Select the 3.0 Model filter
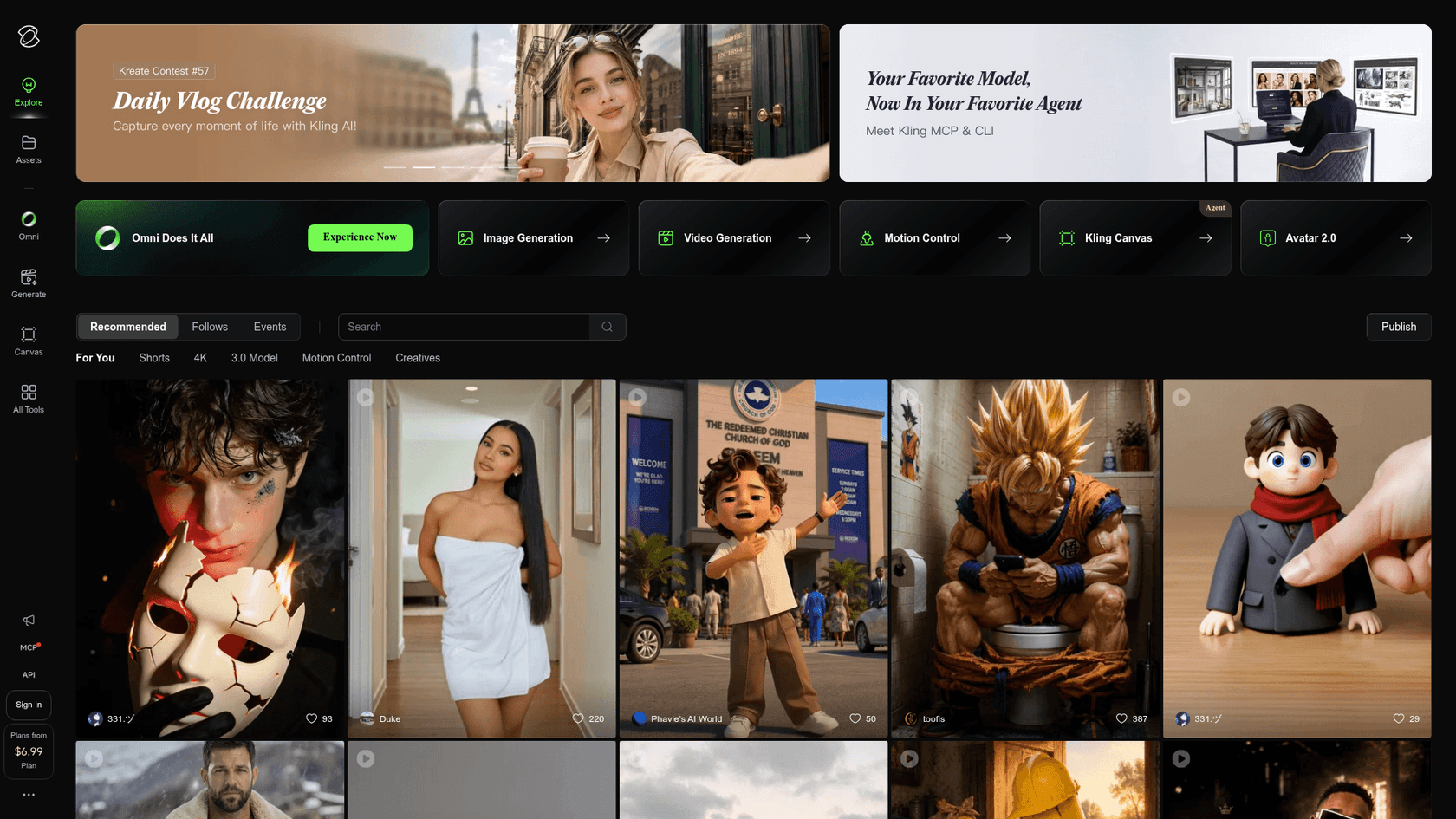The image size is (1456, 819). pos(255,358)
